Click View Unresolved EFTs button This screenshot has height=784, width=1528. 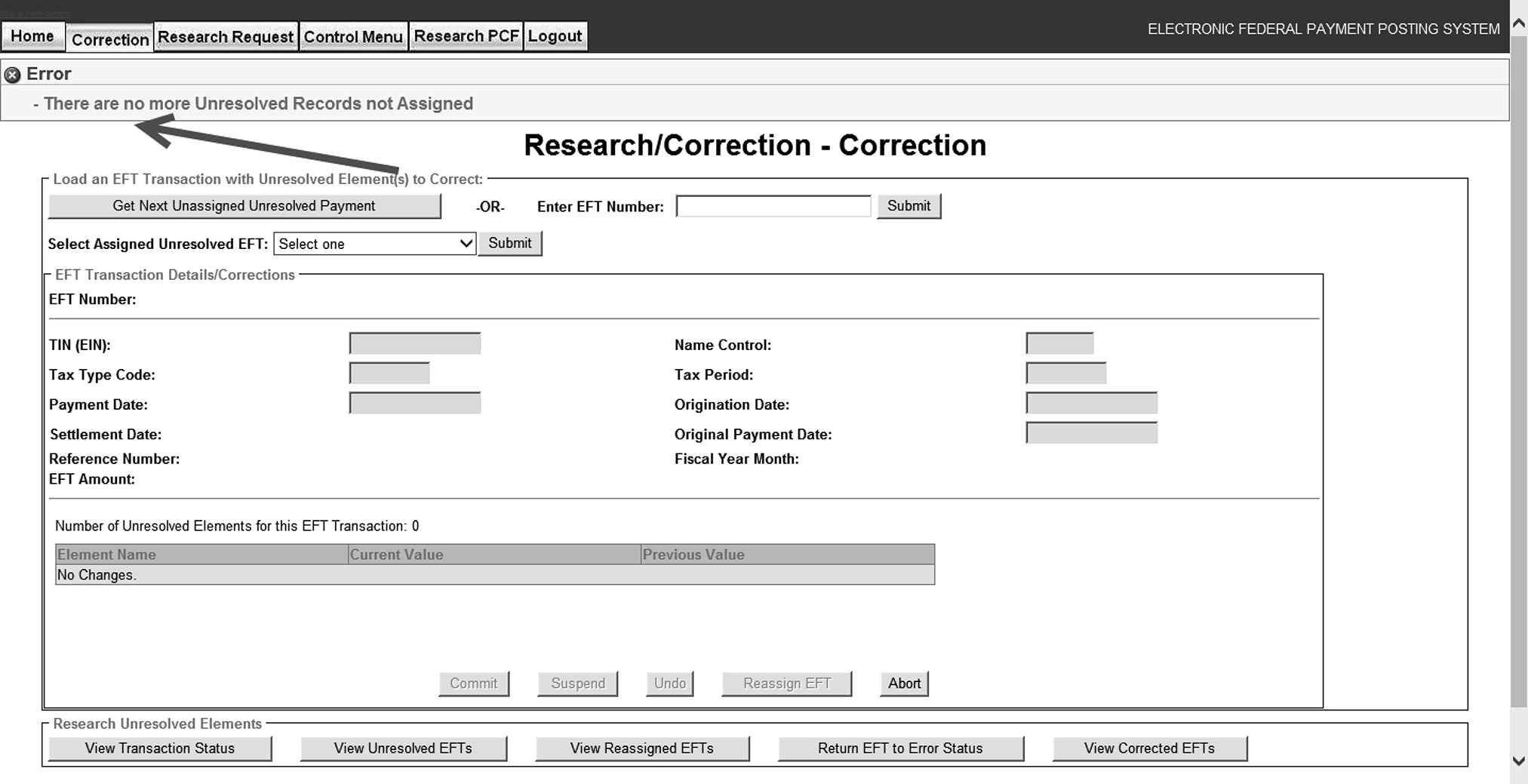[x=403, y=749]
